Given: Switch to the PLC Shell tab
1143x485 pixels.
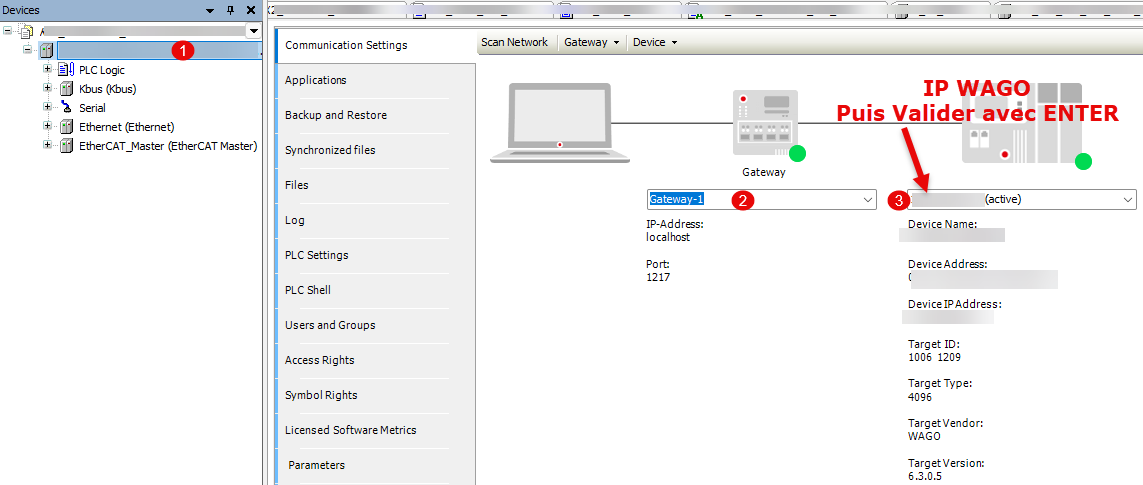Looking at the screenshot, I should 308,290.
